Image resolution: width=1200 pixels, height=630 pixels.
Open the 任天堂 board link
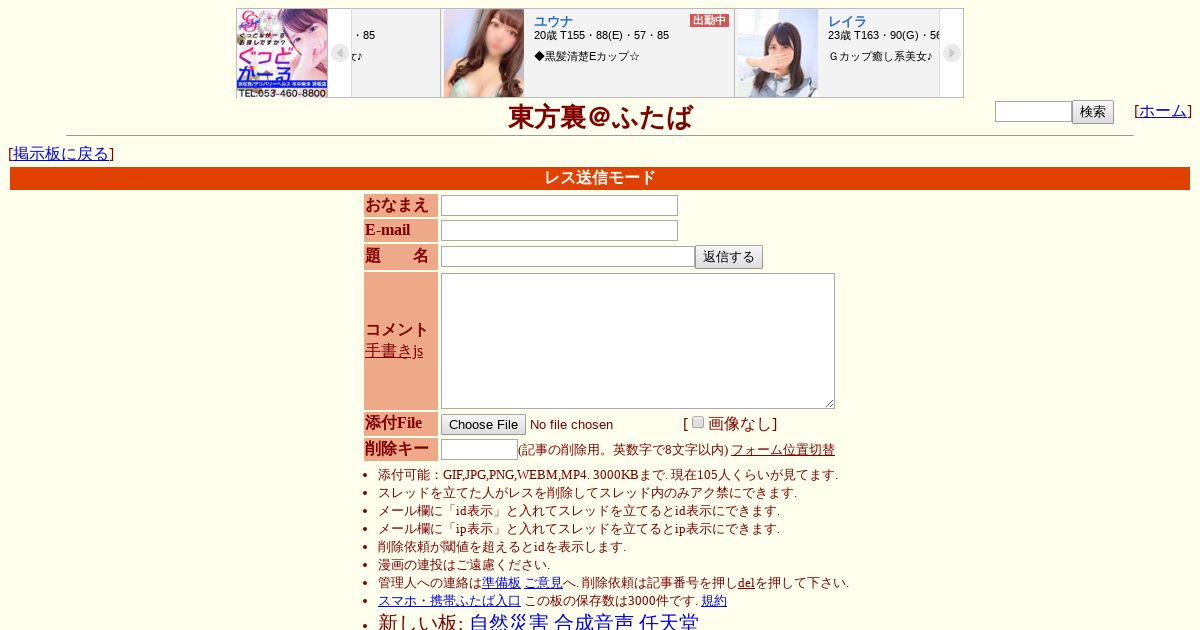[x=669, y=622]
